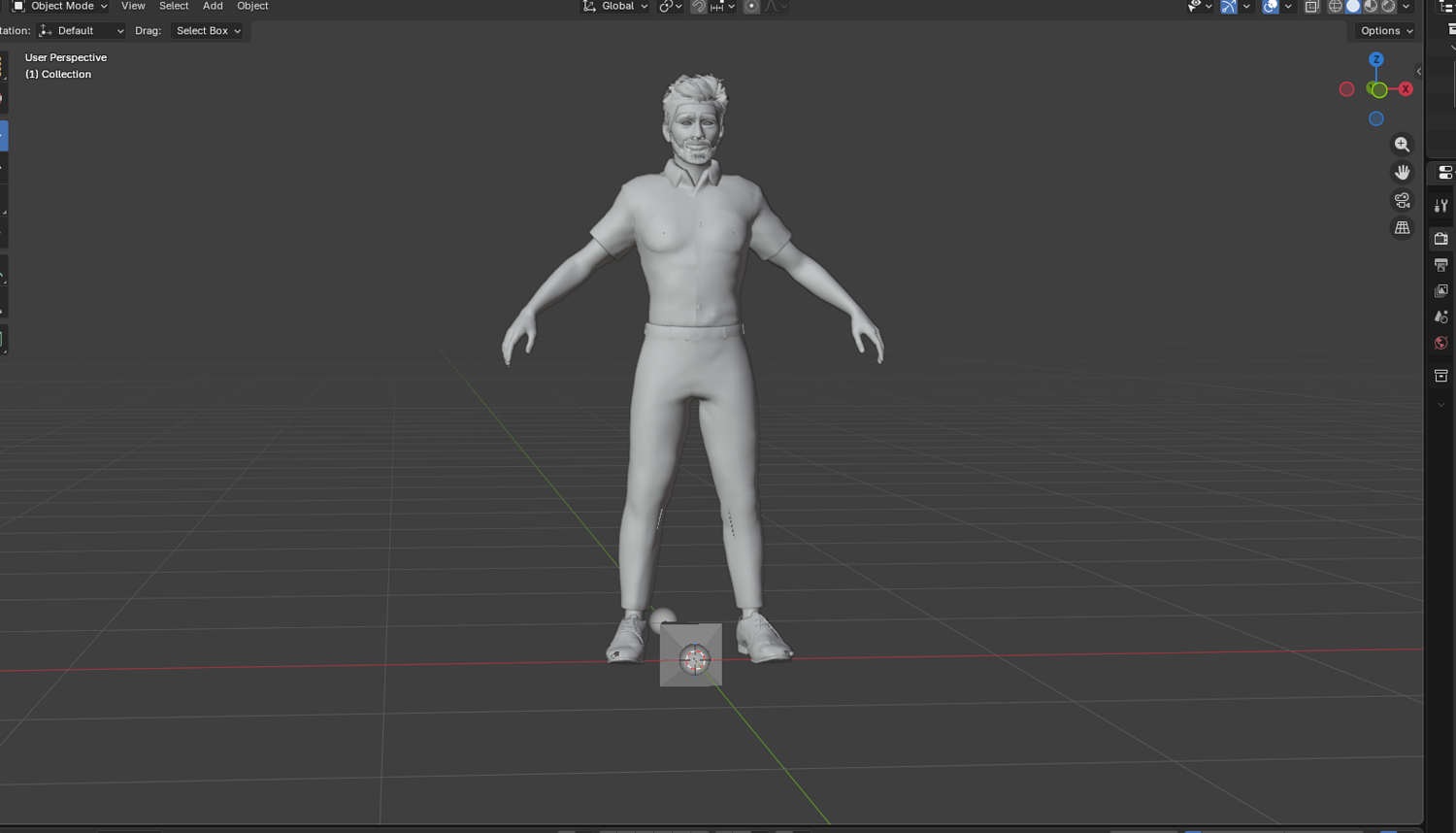
Task: Open the Object menu
Action: (252, 6)
